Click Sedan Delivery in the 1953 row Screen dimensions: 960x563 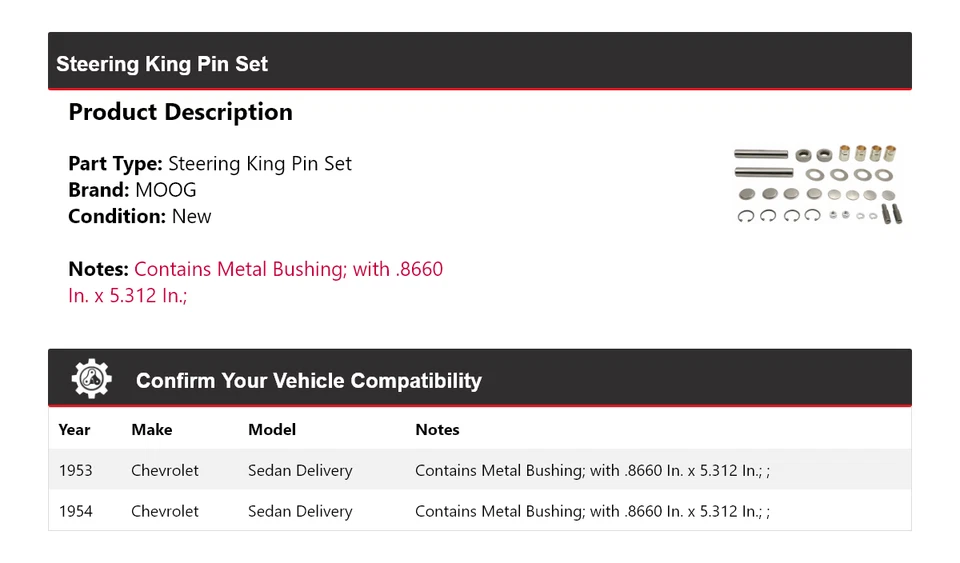pos(300,470)
